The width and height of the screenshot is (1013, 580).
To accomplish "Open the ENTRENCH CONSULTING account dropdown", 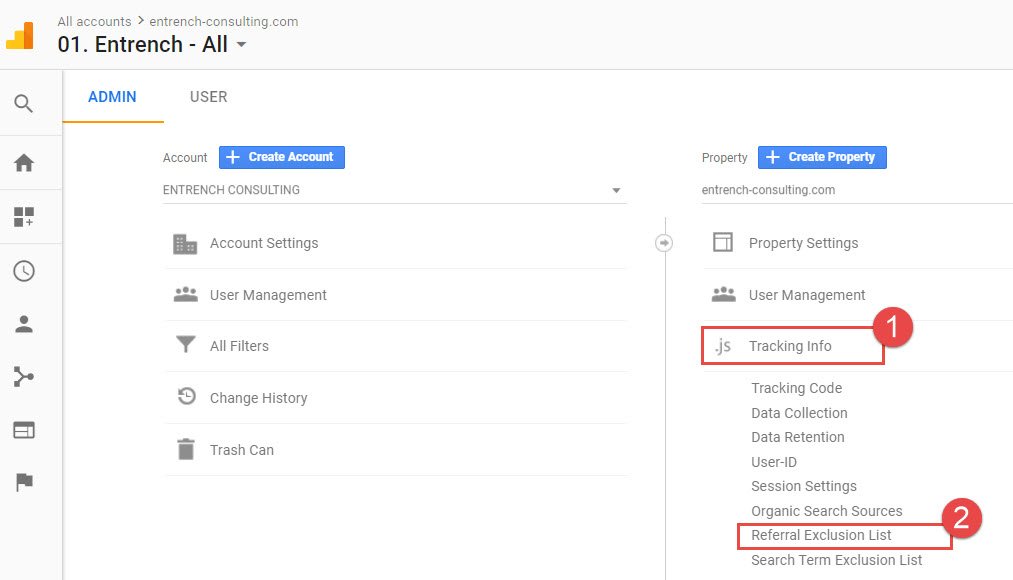I will coord(394,190).
